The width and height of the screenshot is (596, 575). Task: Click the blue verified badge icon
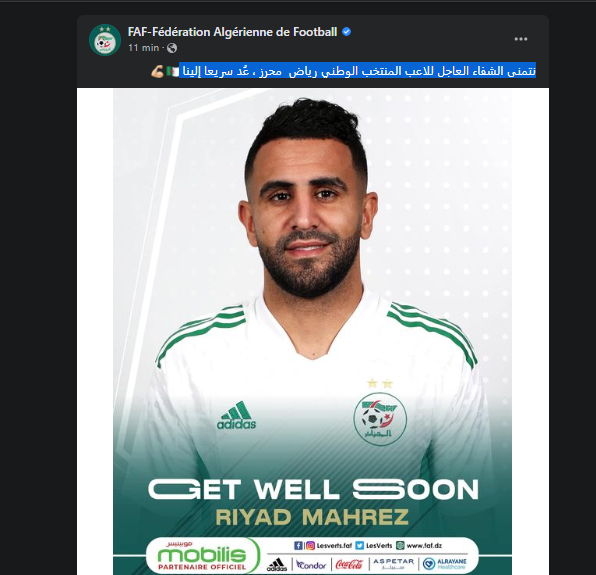pos(347,32)
